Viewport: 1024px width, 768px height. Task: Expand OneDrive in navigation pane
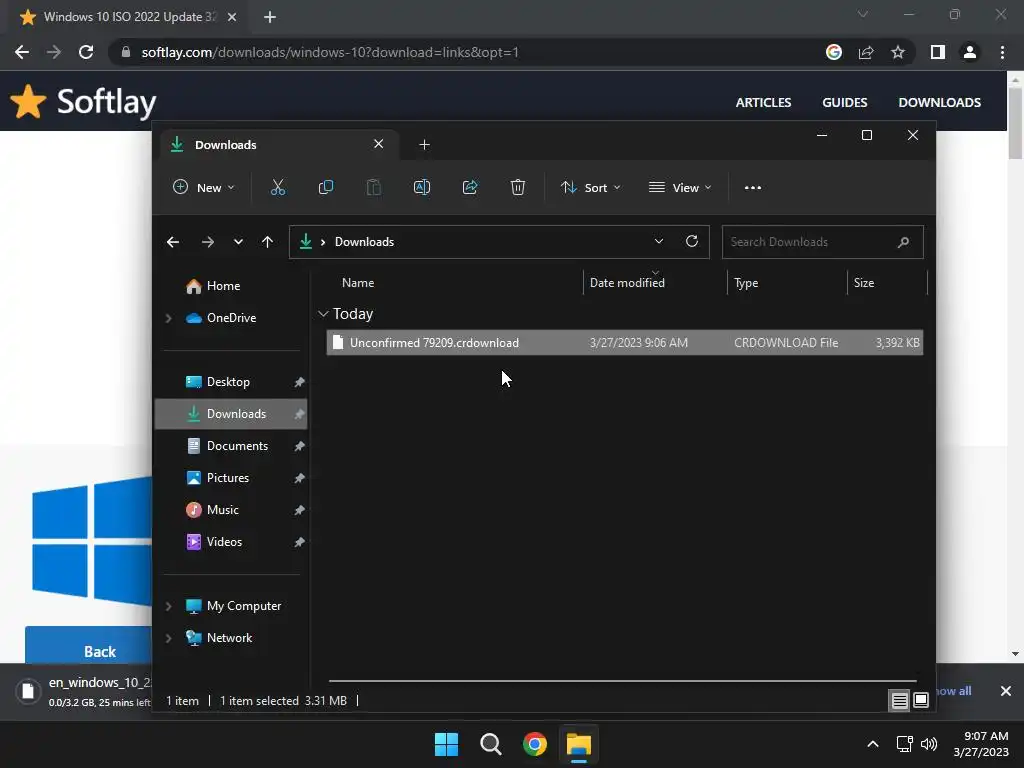(168, 318)
